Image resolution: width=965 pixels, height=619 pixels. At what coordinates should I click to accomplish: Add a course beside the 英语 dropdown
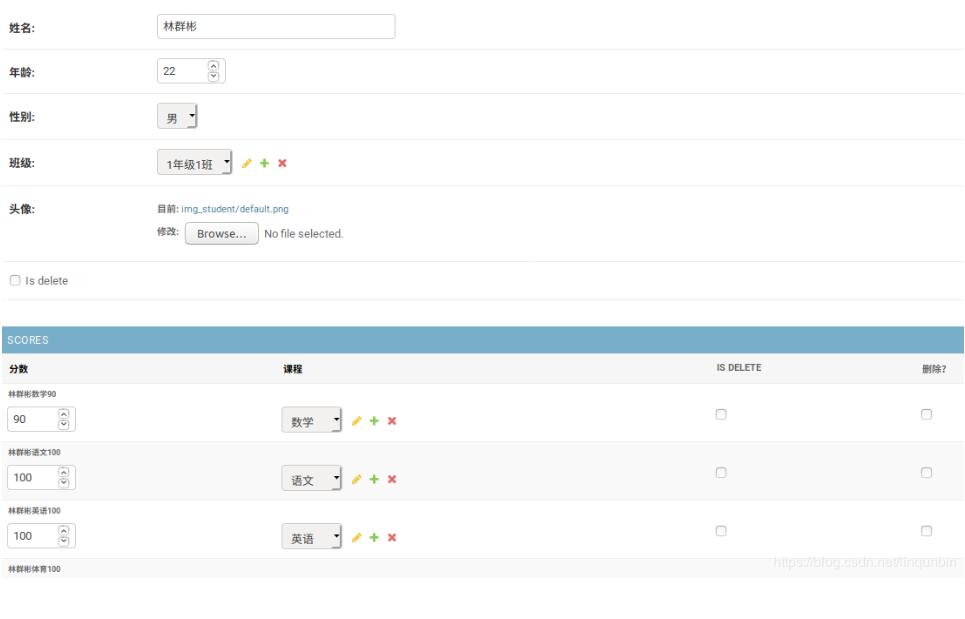tap(374, 537)
